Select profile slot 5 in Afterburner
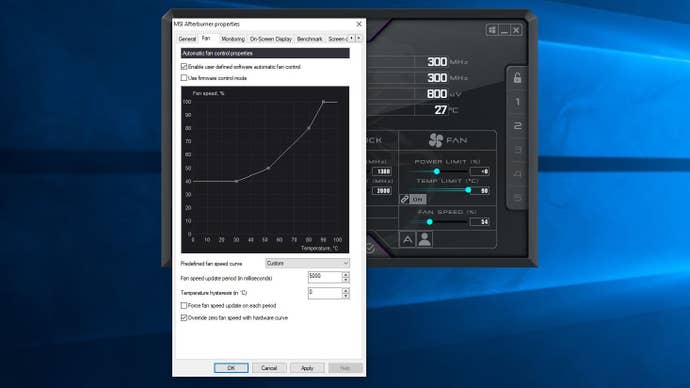 click(518, 198)
